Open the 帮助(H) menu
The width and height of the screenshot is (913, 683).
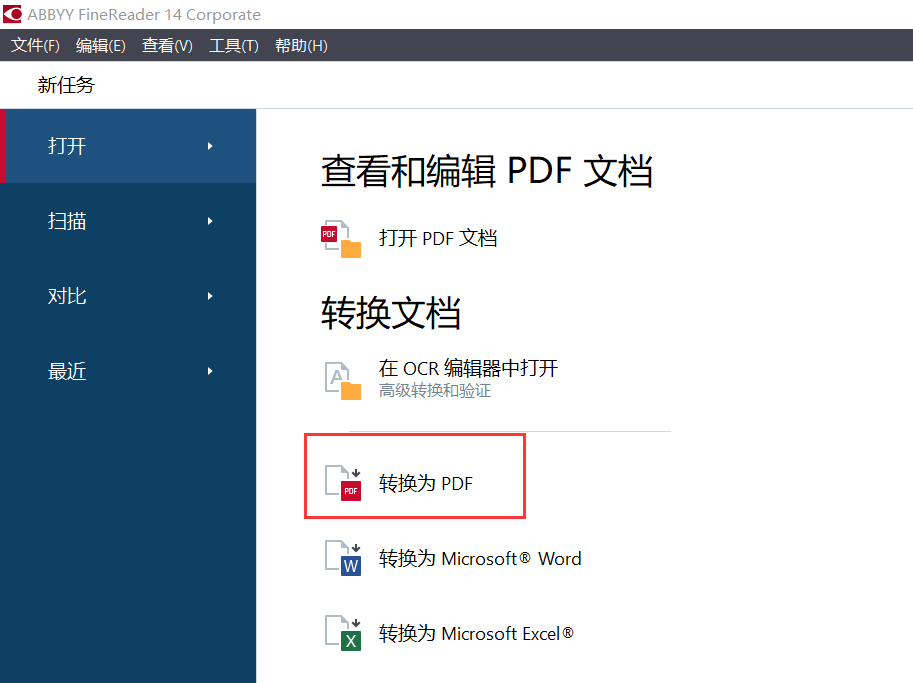pyautogui.click(x=301, y=45)
